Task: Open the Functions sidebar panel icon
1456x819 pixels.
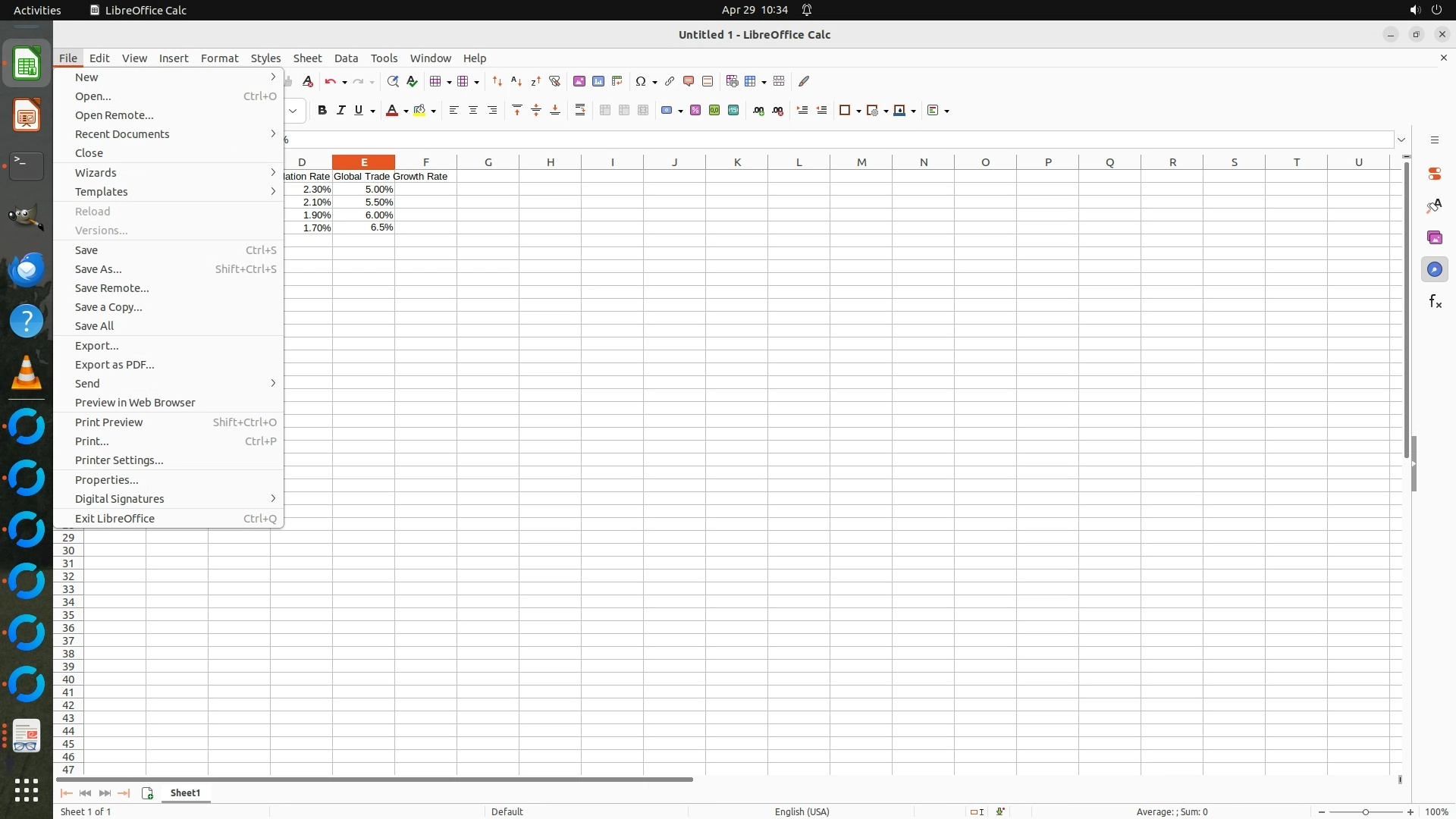Action: pos(1435,302)
